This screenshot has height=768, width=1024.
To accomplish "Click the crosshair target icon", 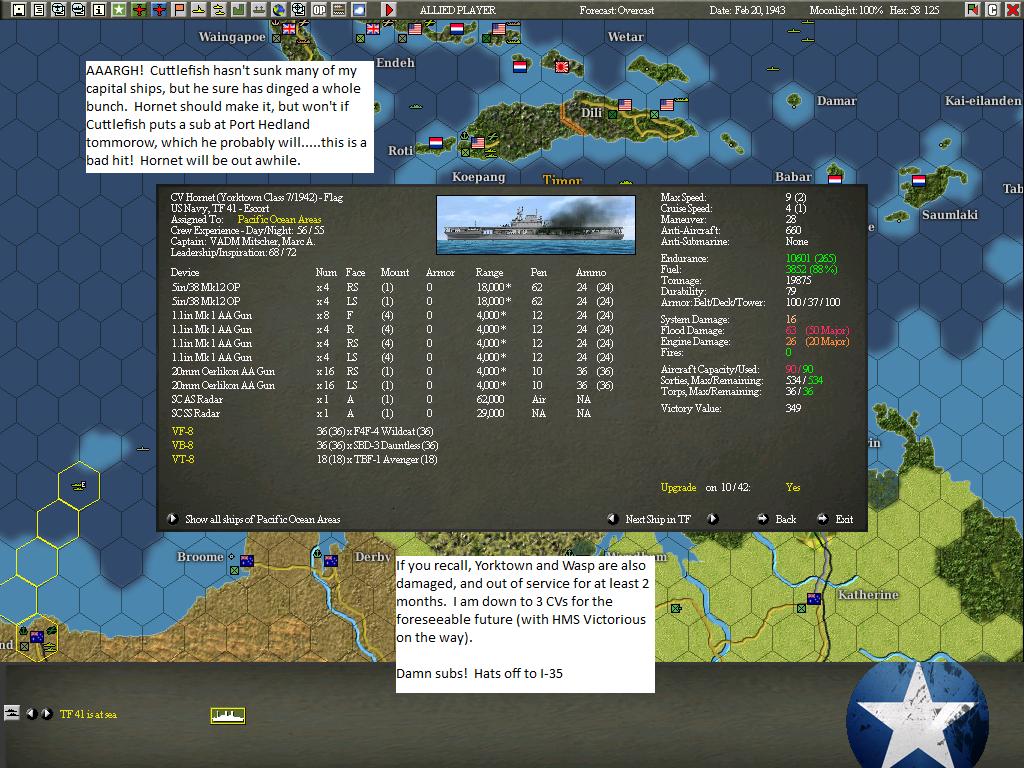I will 298,10.
